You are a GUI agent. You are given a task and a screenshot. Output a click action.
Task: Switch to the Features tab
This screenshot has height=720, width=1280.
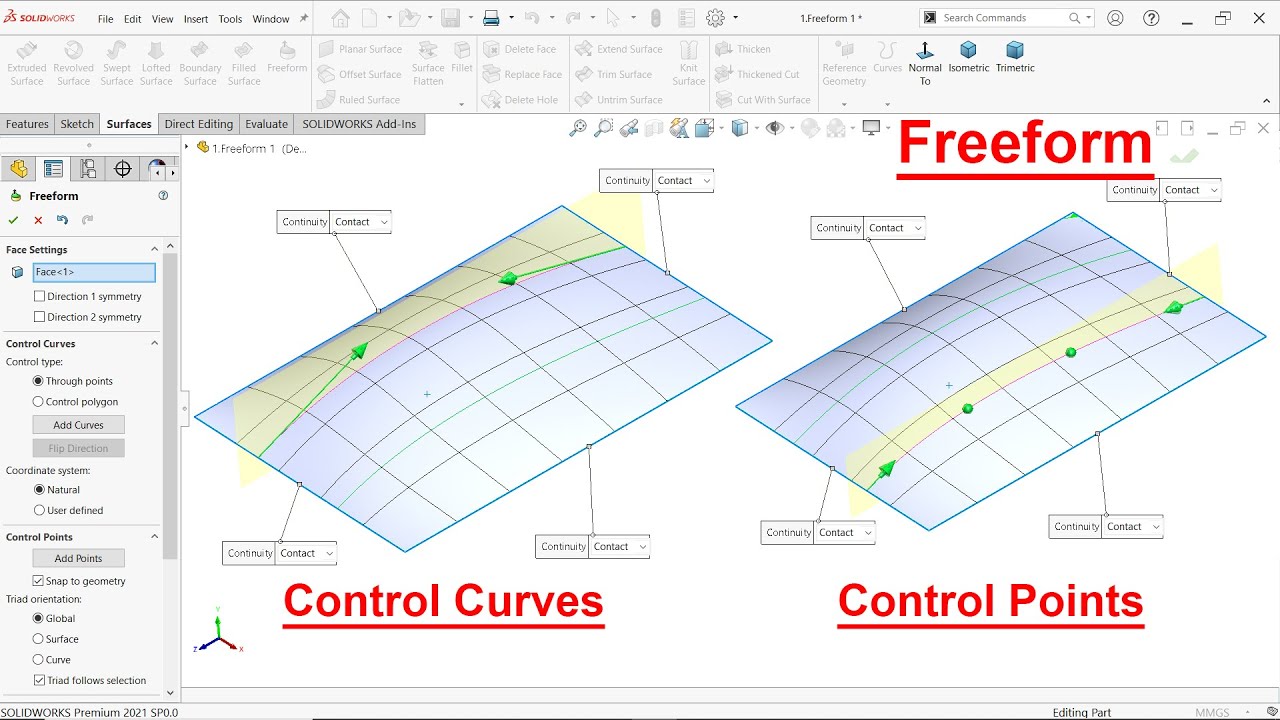pyautogui.click(x=27, y=124)
